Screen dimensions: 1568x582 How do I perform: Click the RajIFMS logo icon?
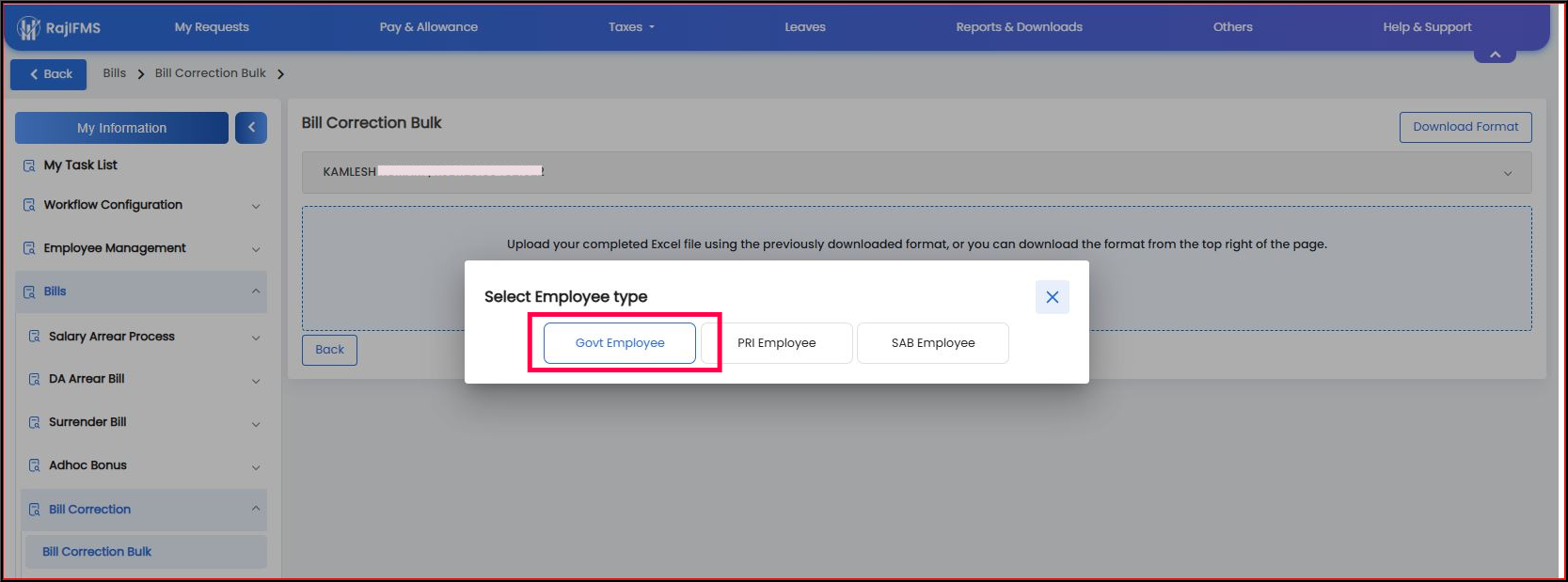pos(28,27)
